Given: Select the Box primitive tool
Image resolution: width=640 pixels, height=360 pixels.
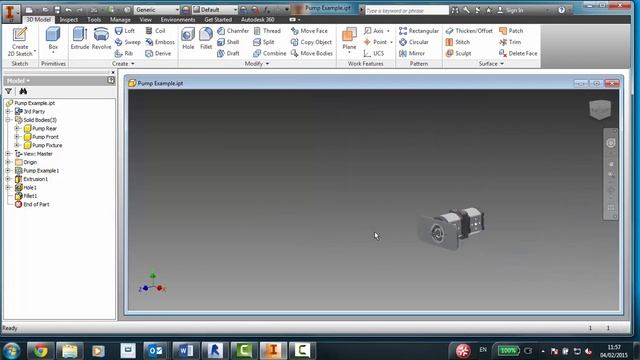Looking at the screenshot, I should [x=53, y=39].
